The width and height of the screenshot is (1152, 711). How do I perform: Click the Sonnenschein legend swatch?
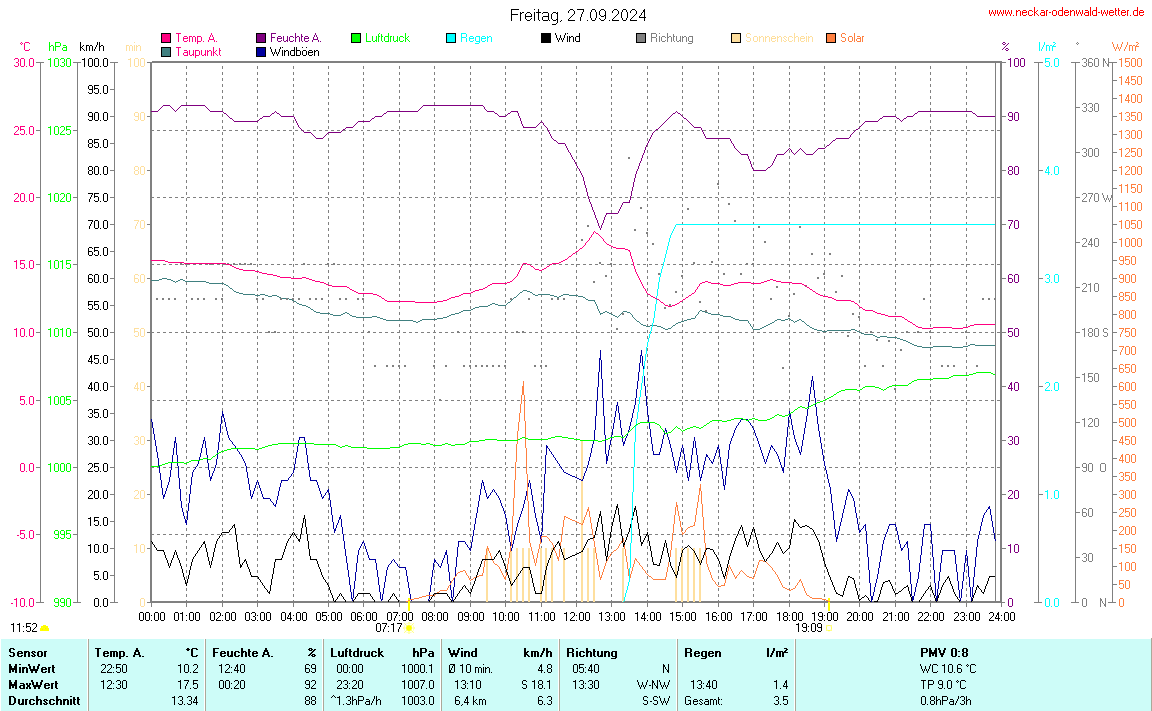pos(736,38)
